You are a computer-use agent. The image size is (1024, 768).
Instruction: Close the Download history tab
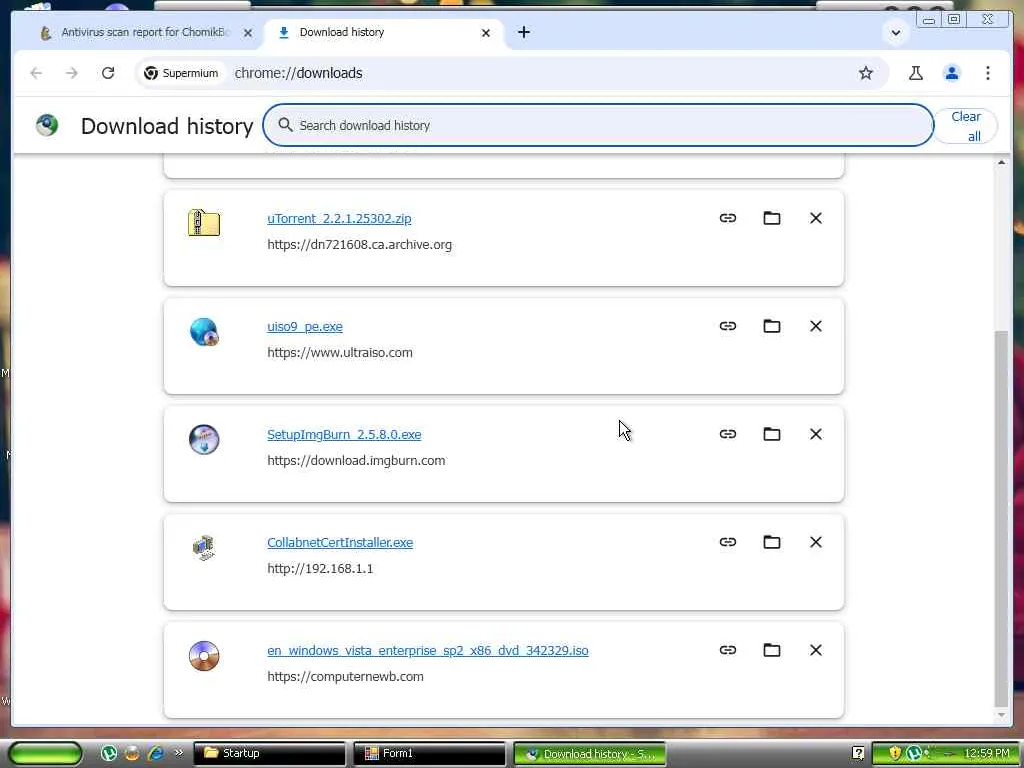pyautogui.click(x=485, y=33)
